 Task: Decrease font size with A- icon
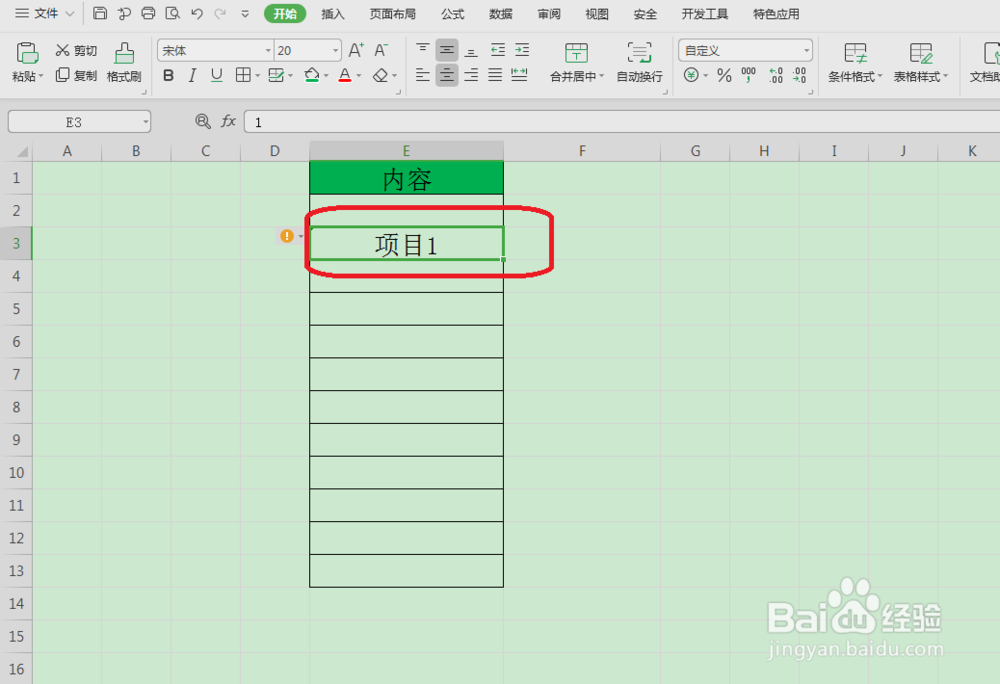381,50
